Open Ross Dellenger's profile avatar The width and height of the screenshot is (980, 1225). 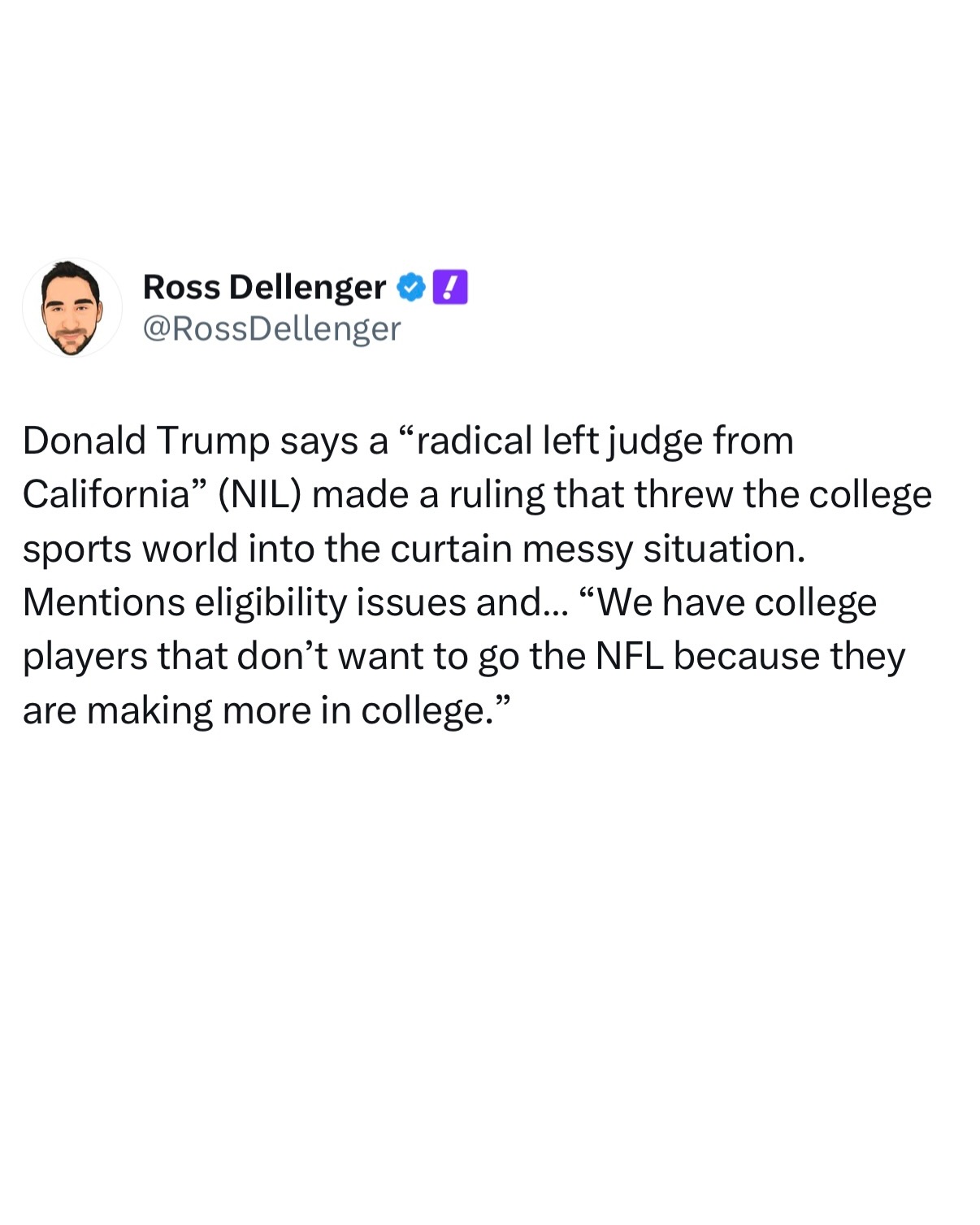pos(72,308)
